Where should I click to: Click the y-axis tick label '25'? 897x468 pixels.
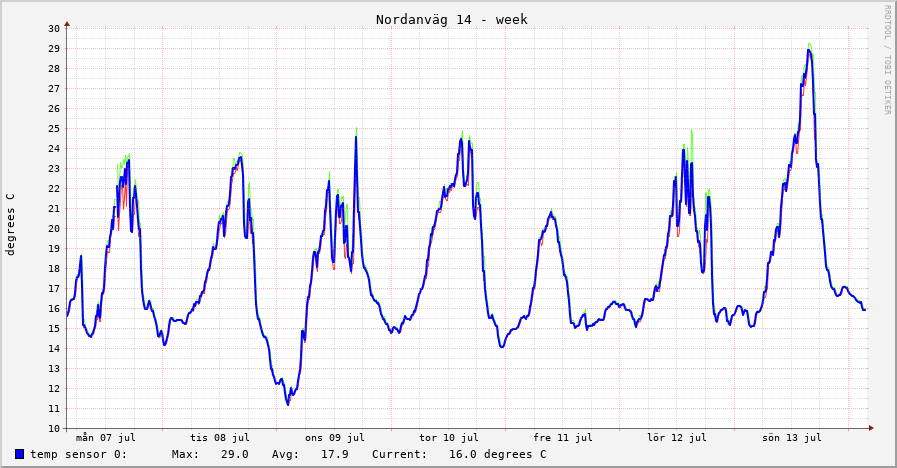[54, 129]
